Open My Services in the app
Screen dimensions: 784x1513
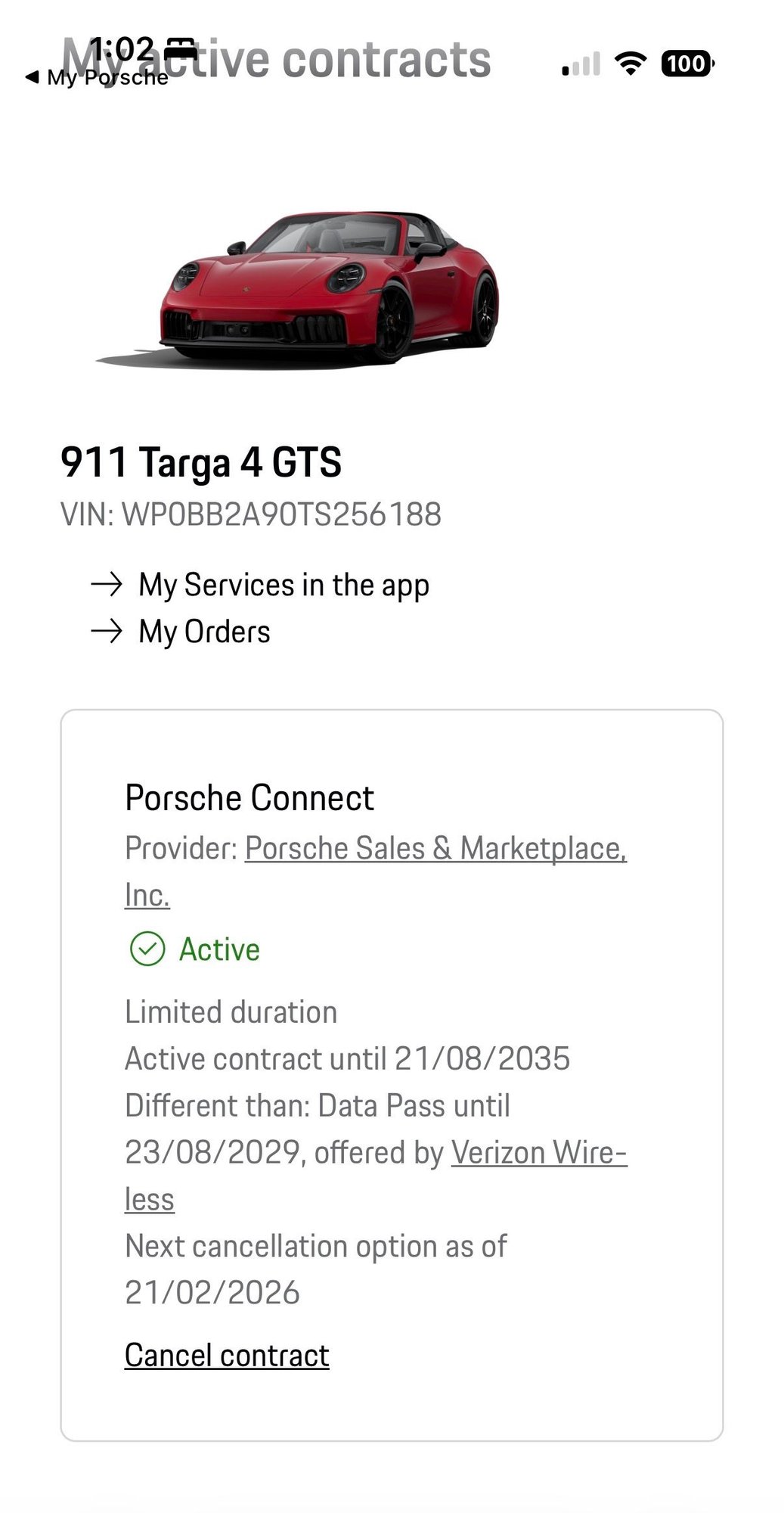tap(284, 585)
